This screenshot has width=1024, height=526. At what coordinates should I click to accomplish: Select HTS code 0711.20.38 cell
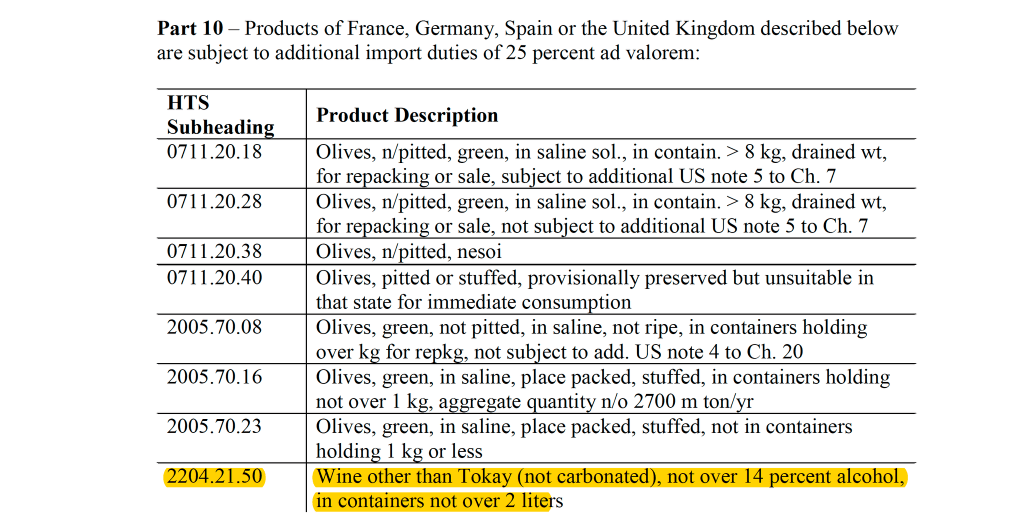click(x=214, y=252)
